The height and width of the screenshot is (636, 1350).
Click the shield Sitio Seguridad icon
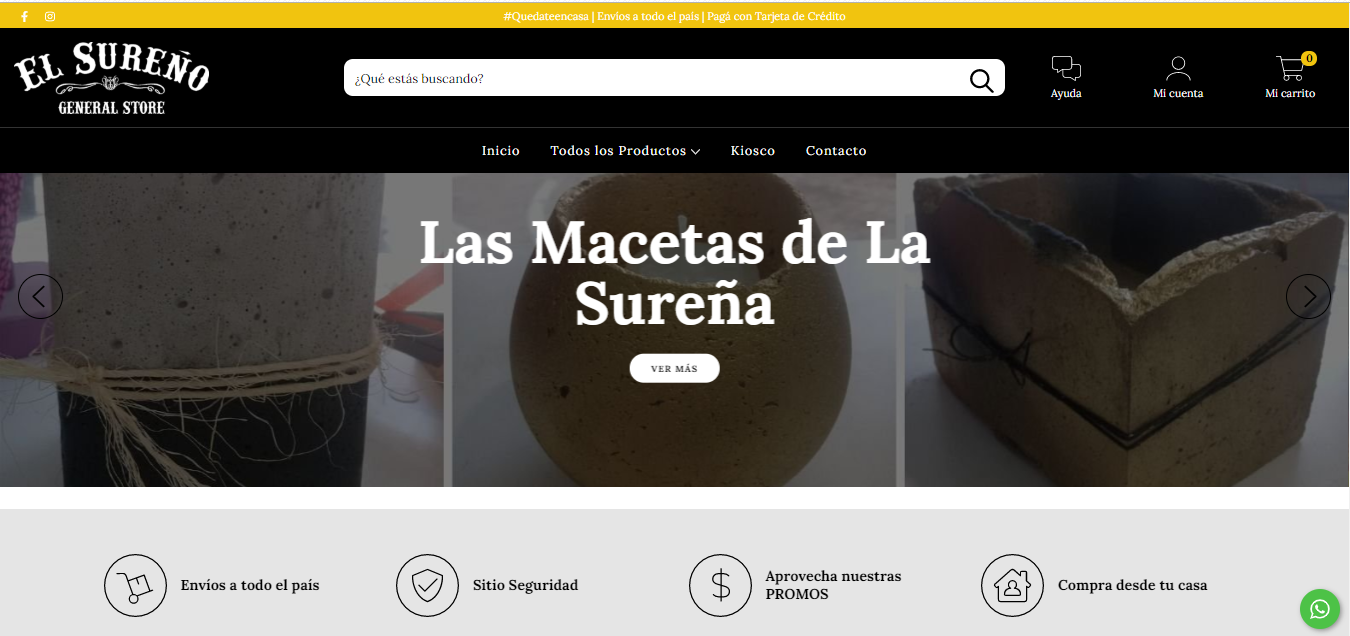[427, 585]
